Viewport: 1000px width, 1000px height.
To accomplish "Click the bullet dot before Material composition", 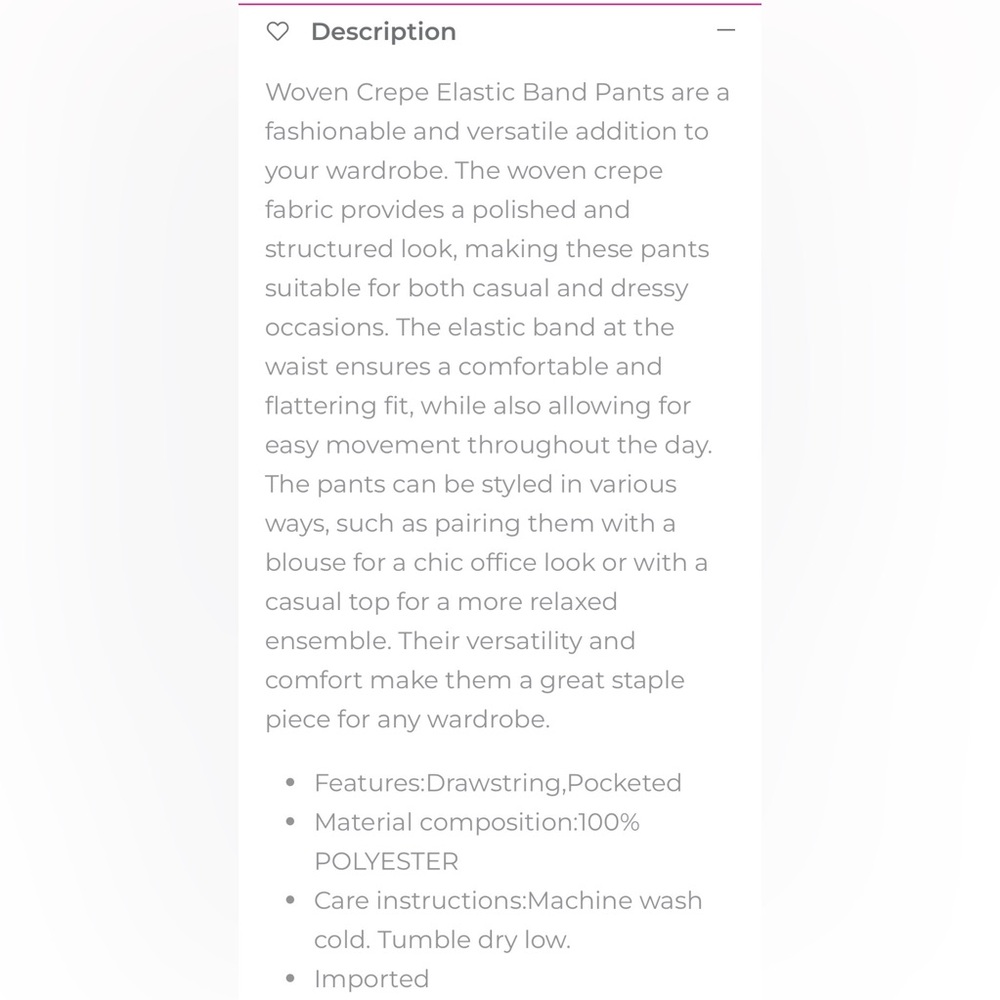I will (x=291, y=821).
